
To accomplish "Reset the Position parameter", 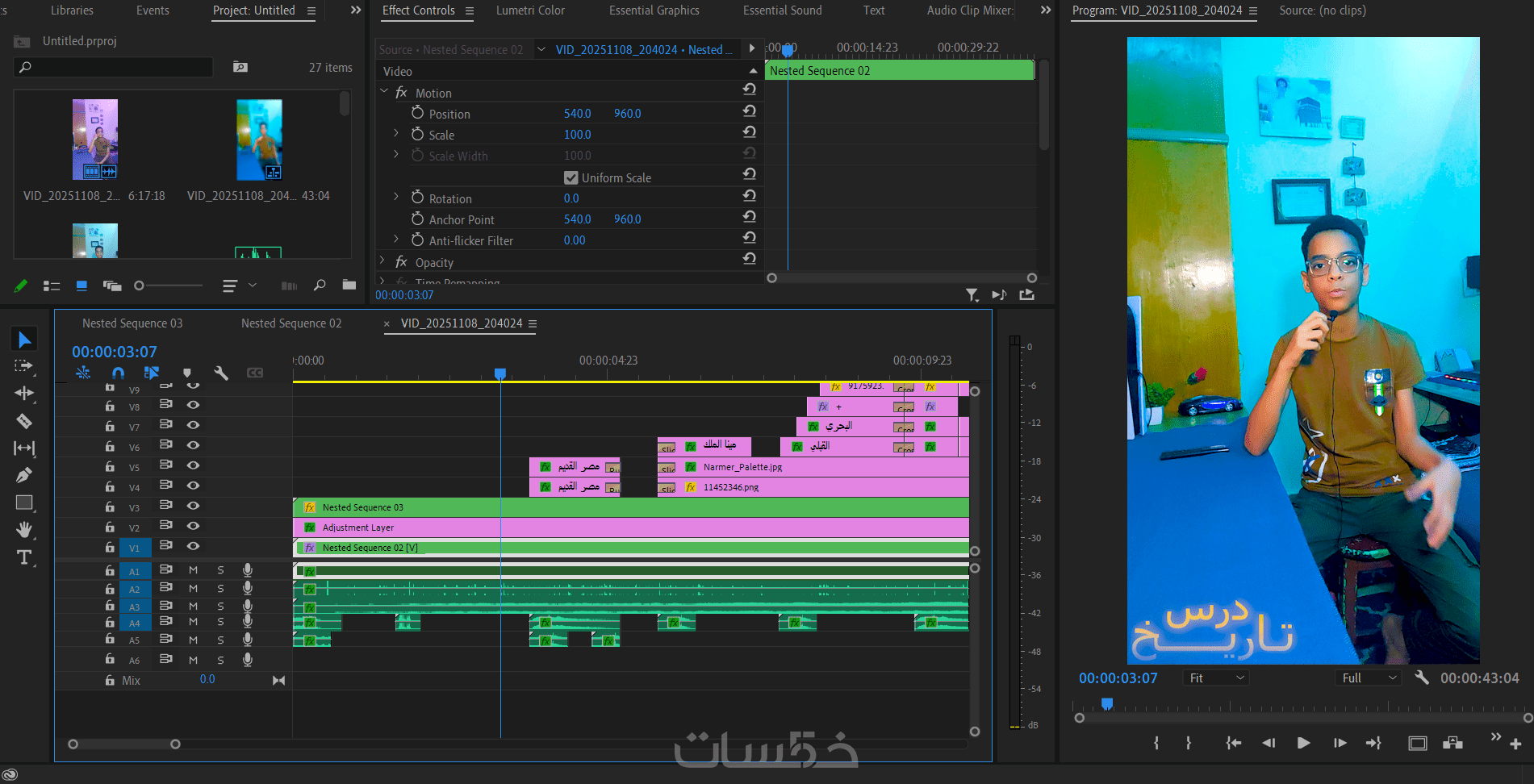I will (x=750, y=111).
